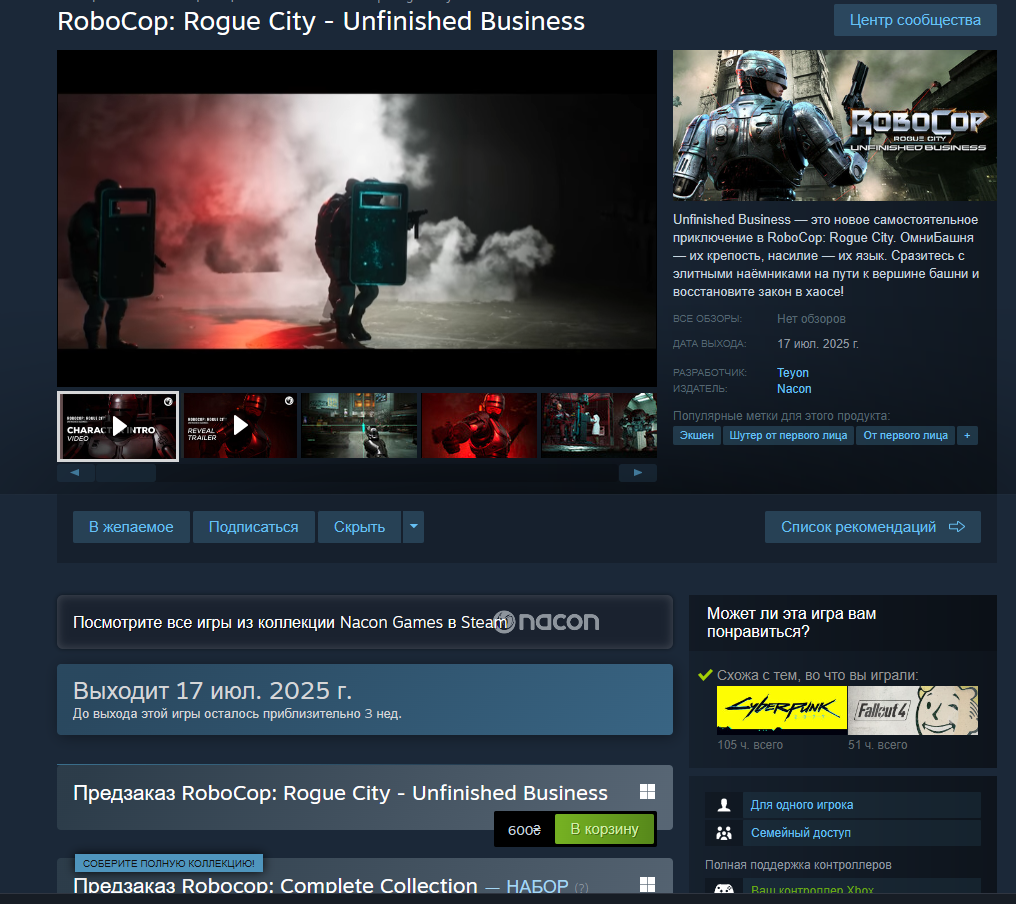Open the single-player category icon
The image size is (1016, 904).
pos(724,805)
